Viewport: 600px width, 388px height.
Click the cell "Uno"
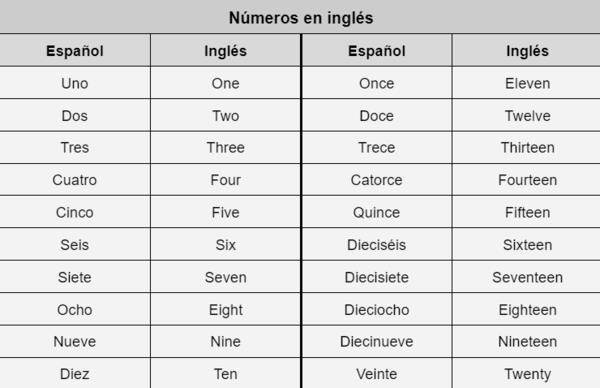[x=75, y=83]
